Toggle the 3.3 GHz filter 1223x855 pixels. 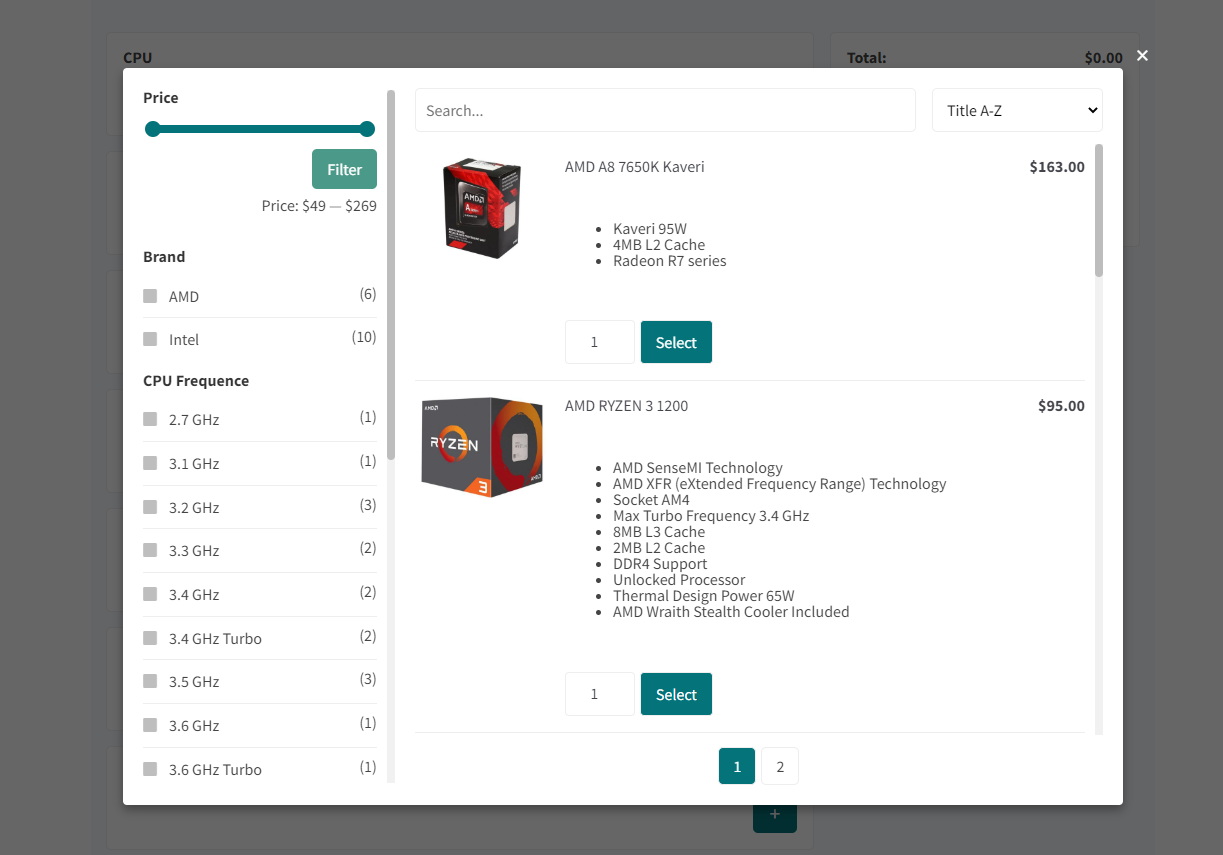[x=150, y=550]
